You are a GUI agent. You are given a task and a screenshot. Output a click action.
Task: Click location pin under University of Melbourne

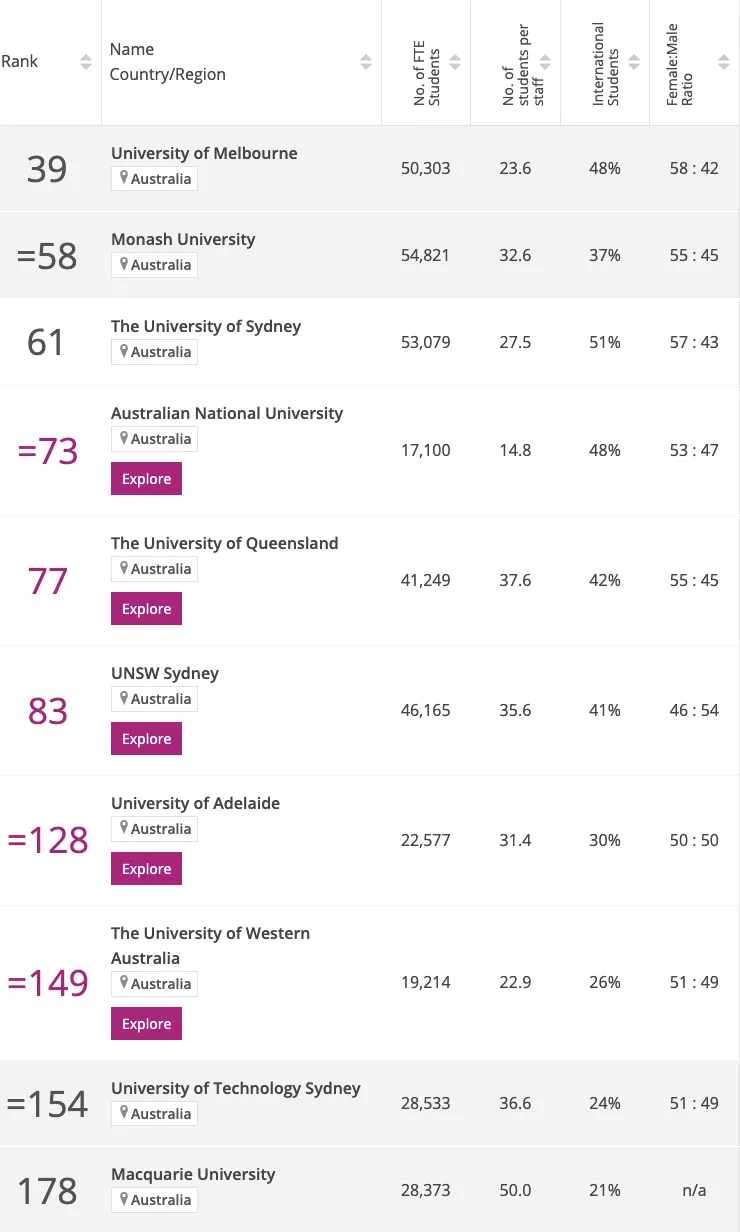click(124, 179)
